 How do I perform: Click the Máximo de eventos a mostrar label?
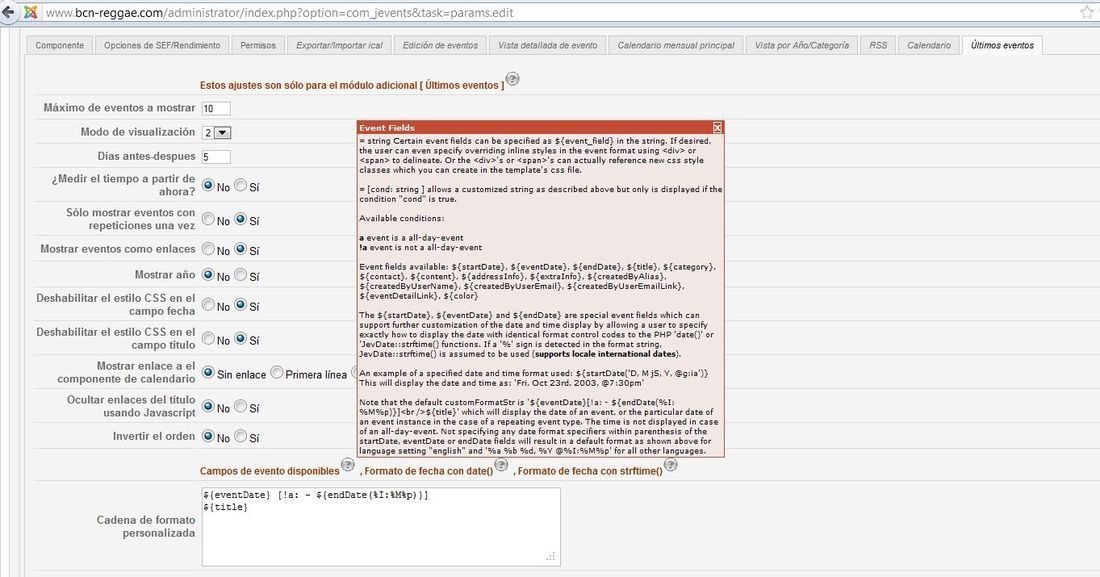tap(119, 107)
